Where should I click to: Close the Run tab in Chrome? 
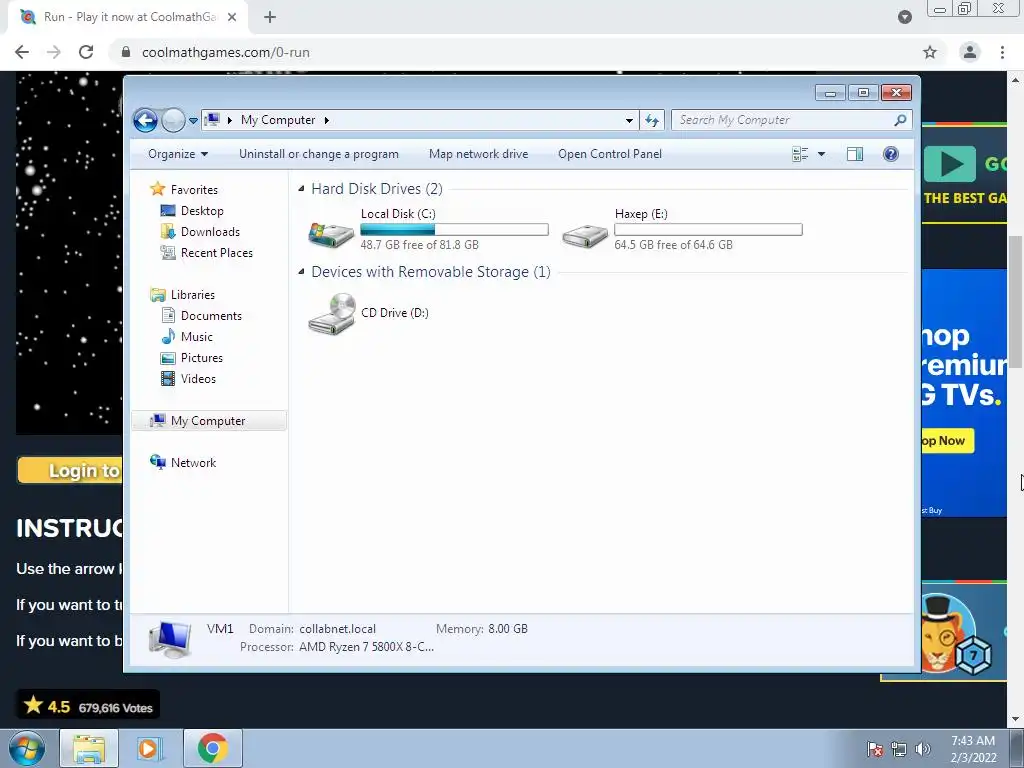(x=232, y=17)
